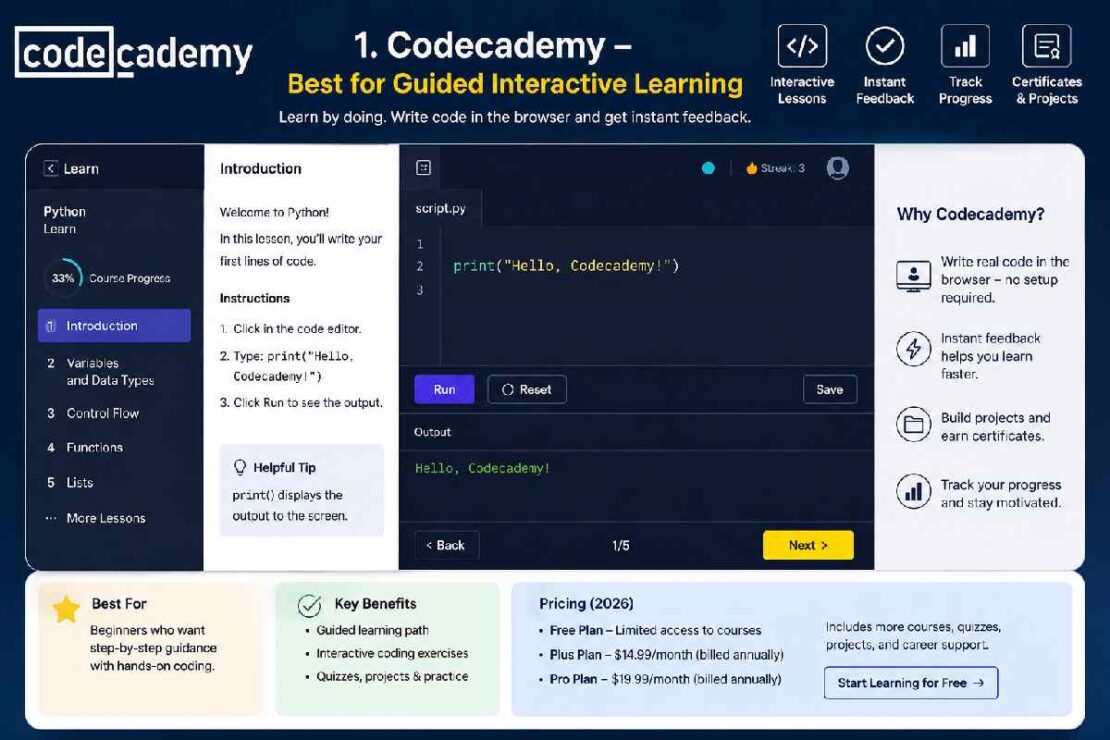This screenshot has height=740, width=1110.
Task: Click the teal status dot indicator
Action: 708,168
